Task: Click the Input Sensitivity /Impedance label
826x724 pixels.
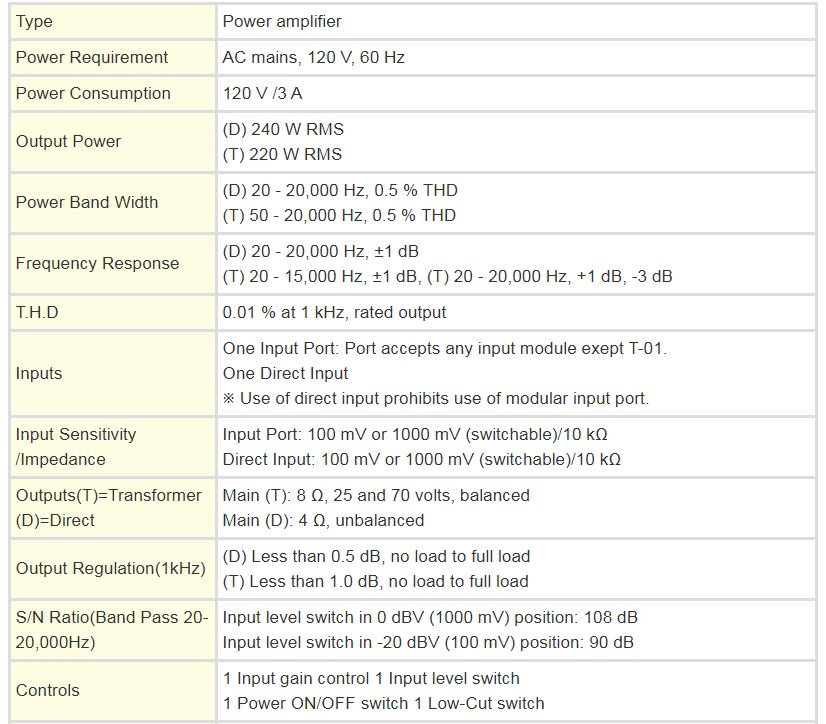Action: pyautogui.click(x=76, y=447)
